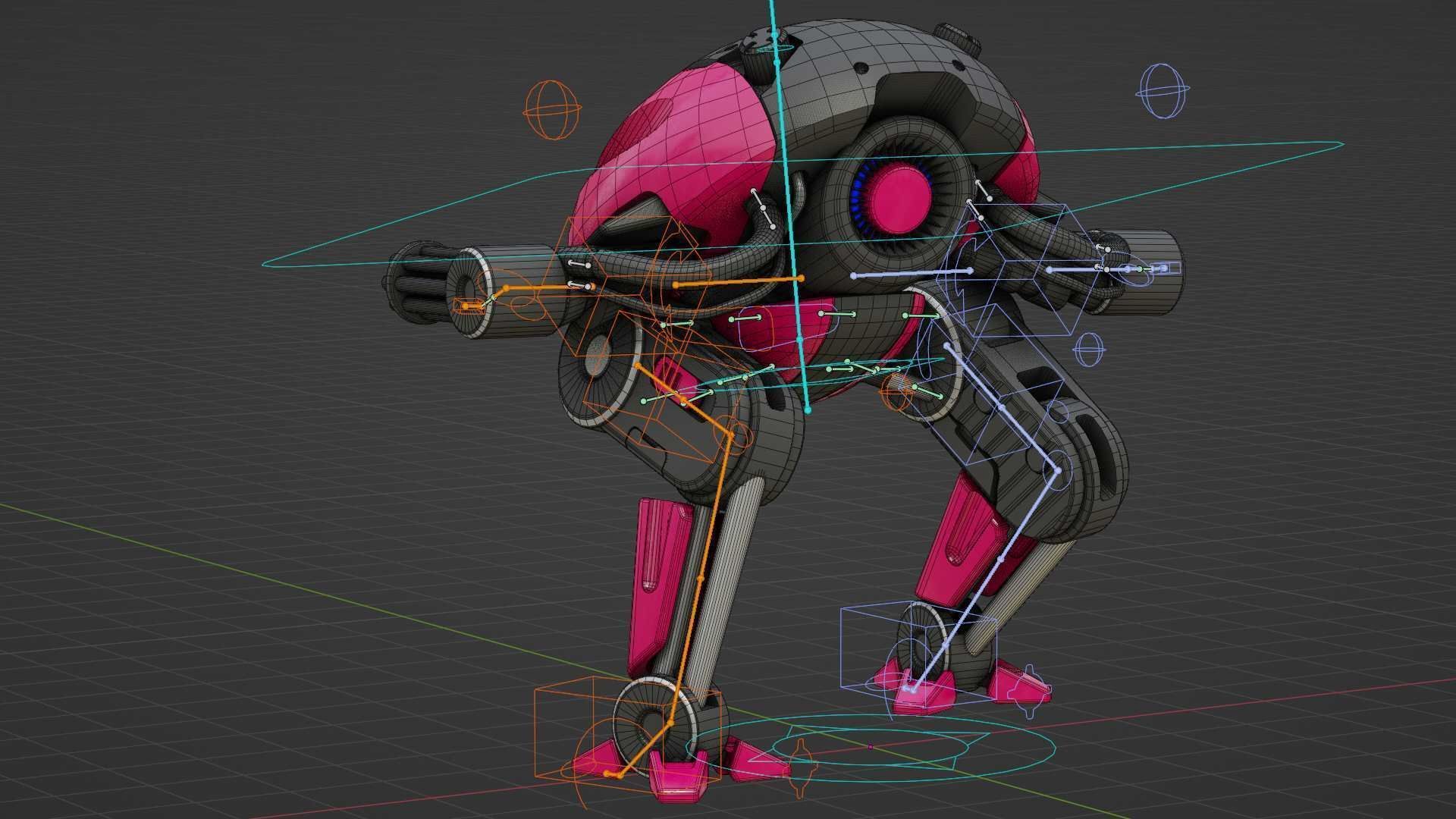This screenshot has width=1456, height=819.
Task: Select the light-blue upper-leg bone
Action: (x=1001, y=407)
